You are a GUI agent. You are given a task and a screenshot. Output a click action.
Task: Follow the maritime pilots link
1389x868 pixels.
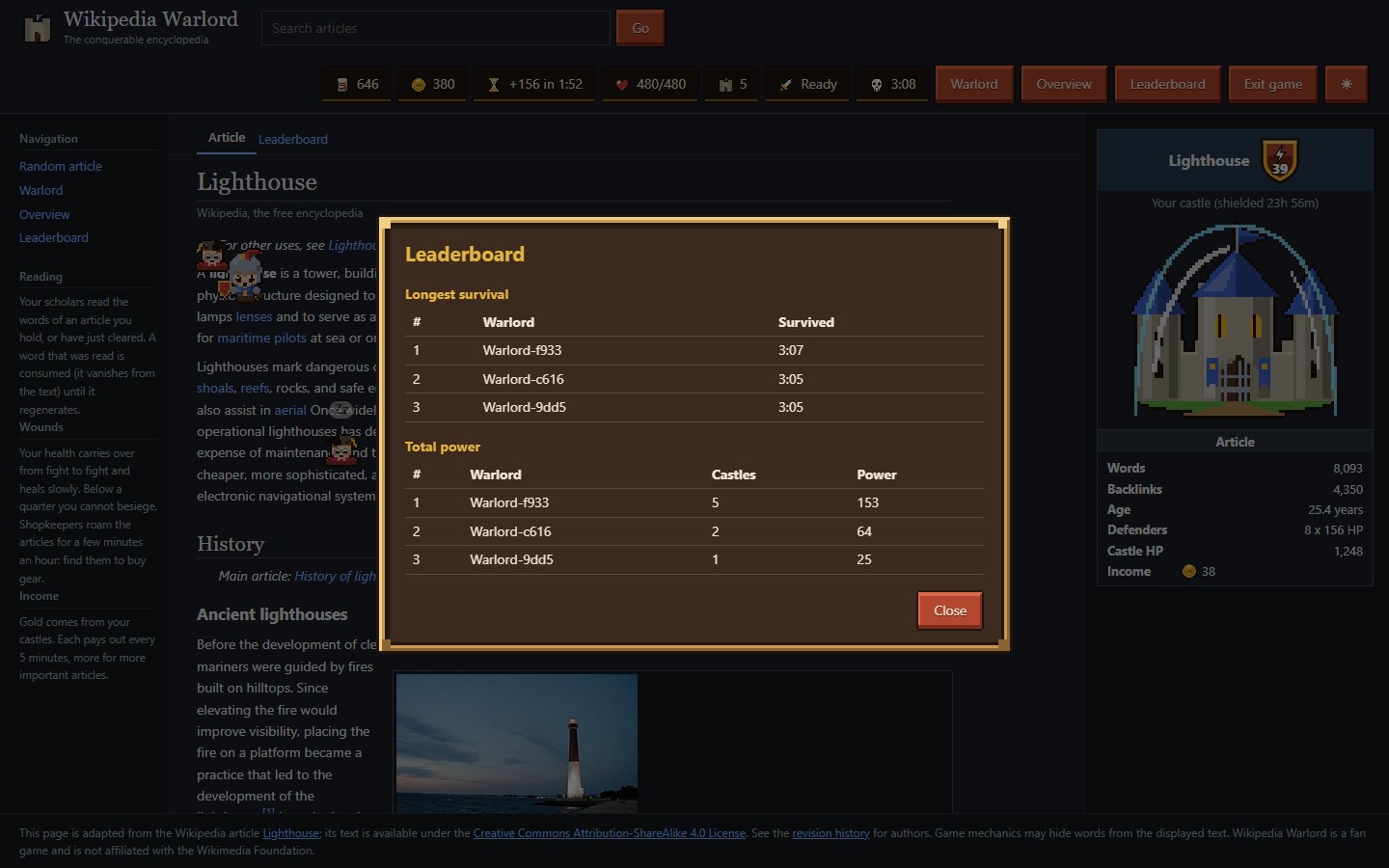(261, 338)
